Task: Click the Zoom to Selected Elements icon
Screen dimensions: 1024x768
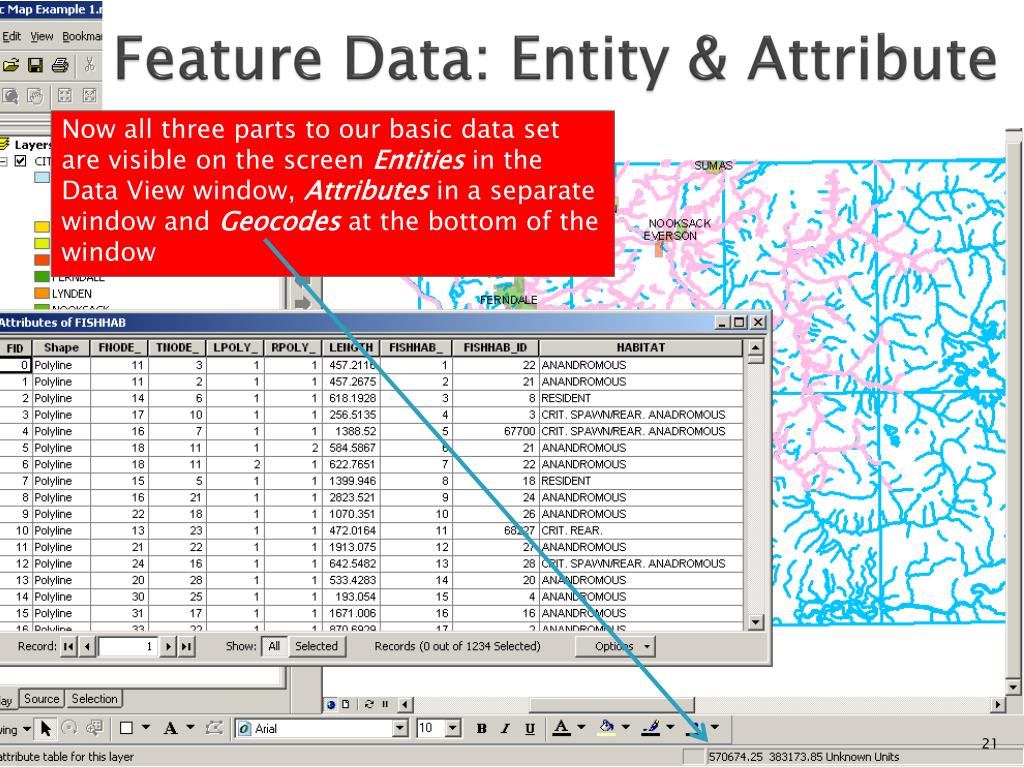Action: 95,728
